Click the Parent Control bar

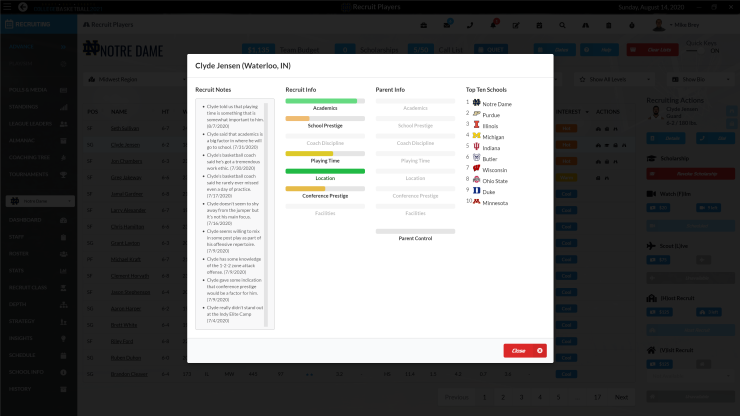click(x=415, y=231)
